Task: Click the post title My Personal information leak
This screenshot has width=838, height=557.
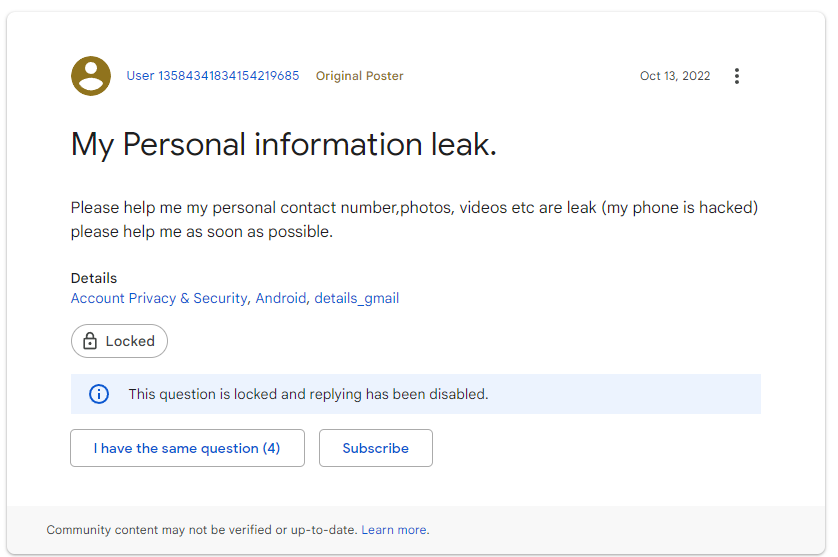Action: tap(284, 144)
